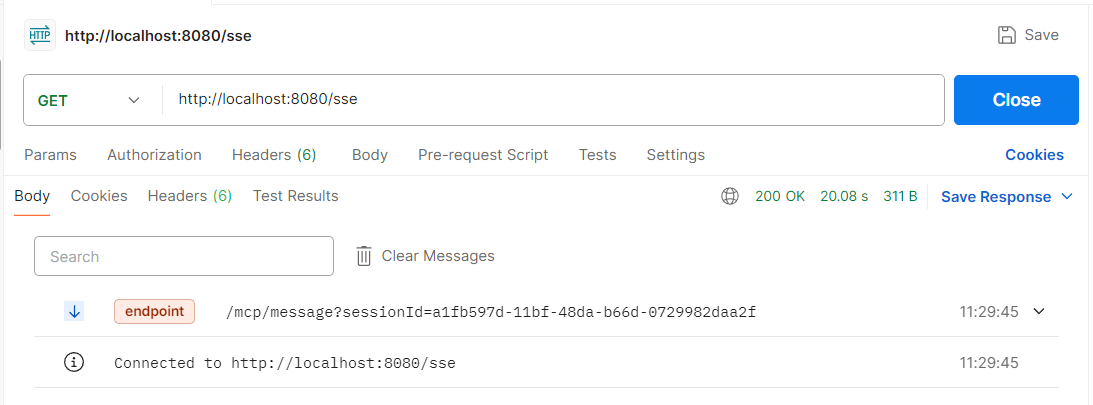
Task: Go to the Settings tab
Action: tap(675, 155)
